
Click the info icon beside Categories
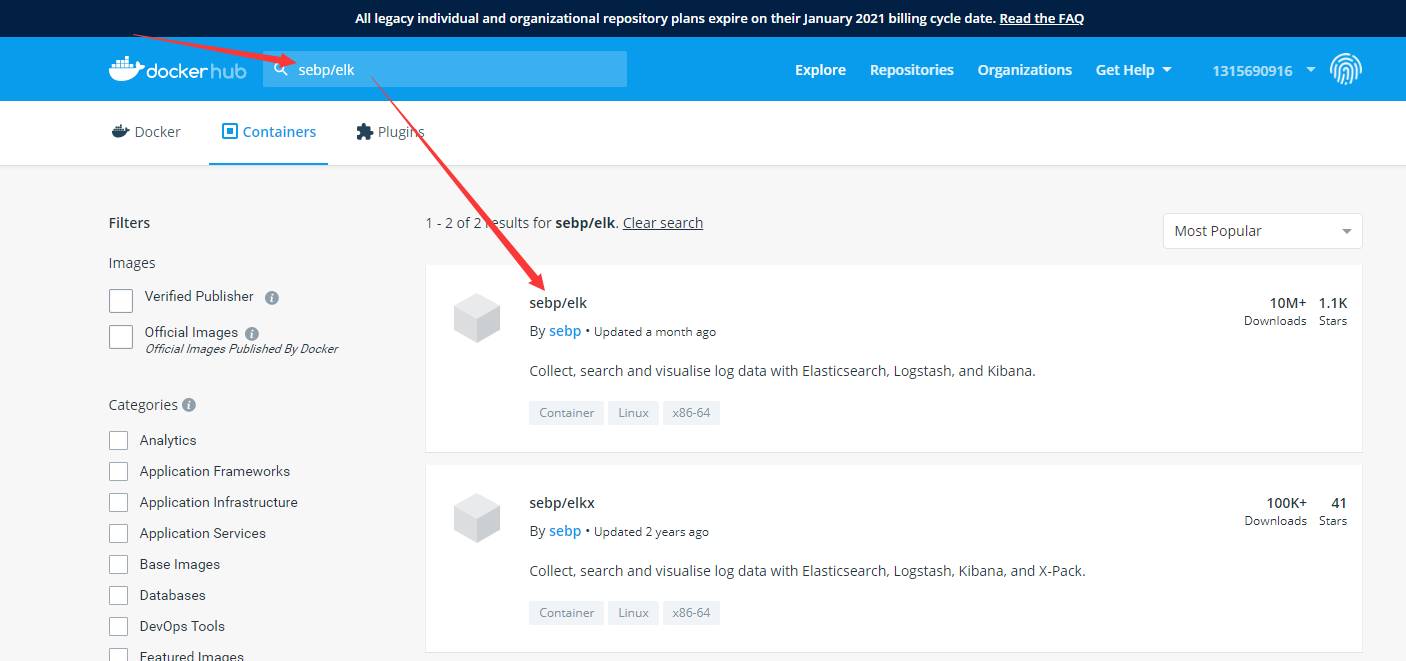pyautogui.click(x=189, y=405)
